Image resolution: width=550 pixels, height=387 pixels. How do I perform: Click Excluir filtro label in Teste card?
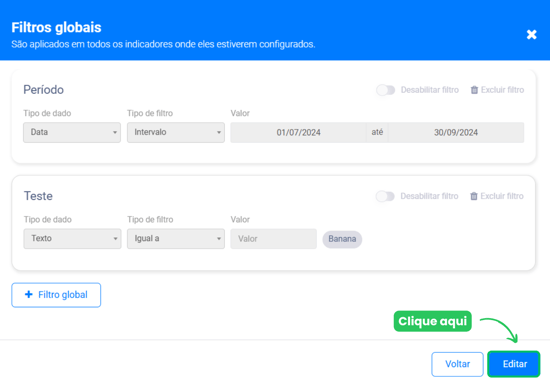[x=502, y=196]
